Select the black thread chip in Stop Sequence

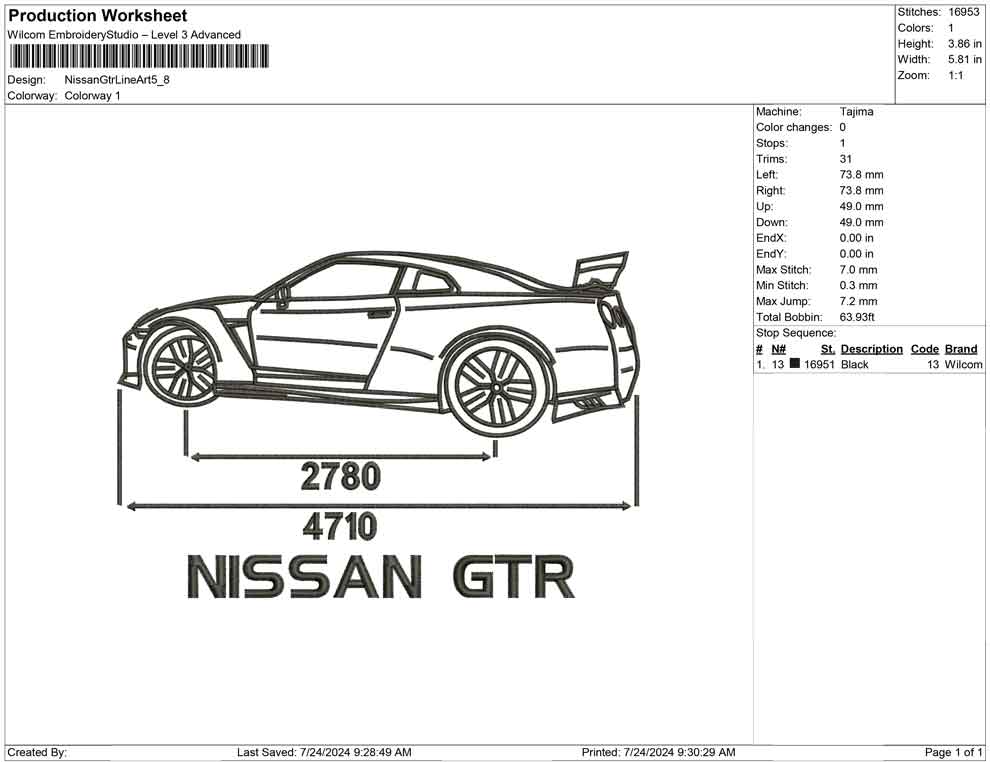tap(794, 364)
